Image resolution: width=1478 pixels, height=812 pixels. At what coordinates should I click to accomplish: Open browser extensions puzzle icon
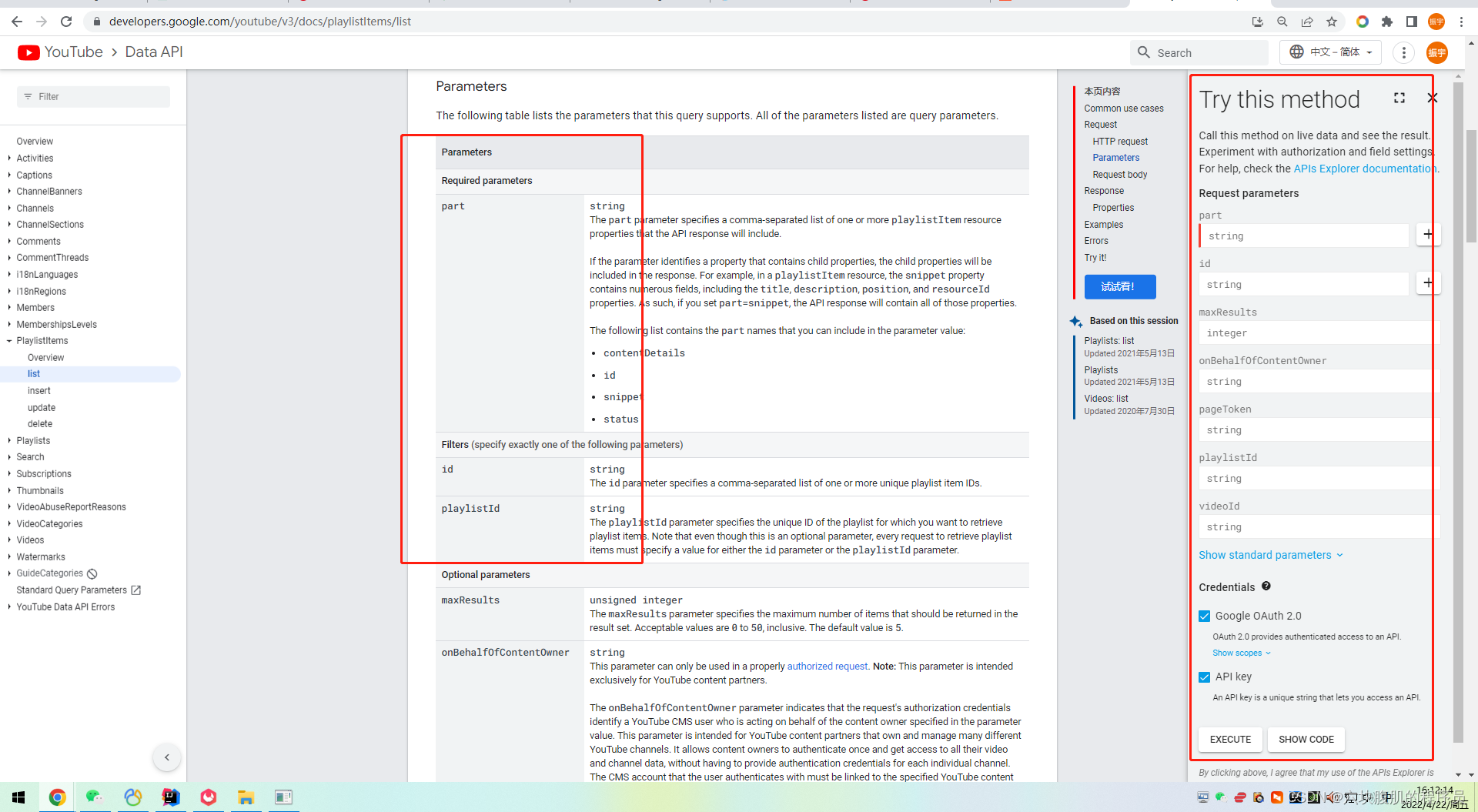1387,22
